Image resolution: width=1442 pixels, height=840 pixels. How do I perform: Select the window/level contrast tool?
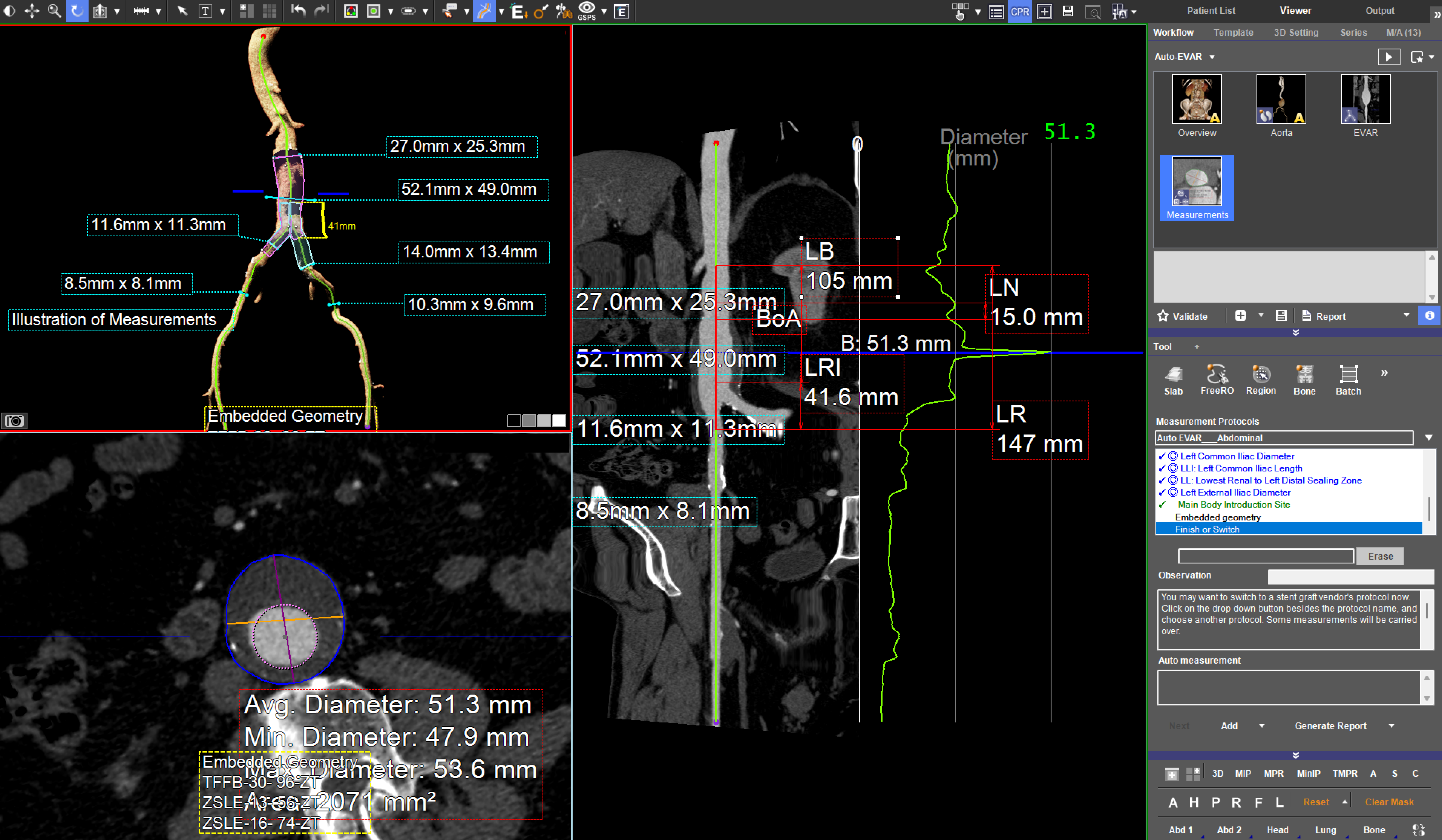tap(9, 11)
